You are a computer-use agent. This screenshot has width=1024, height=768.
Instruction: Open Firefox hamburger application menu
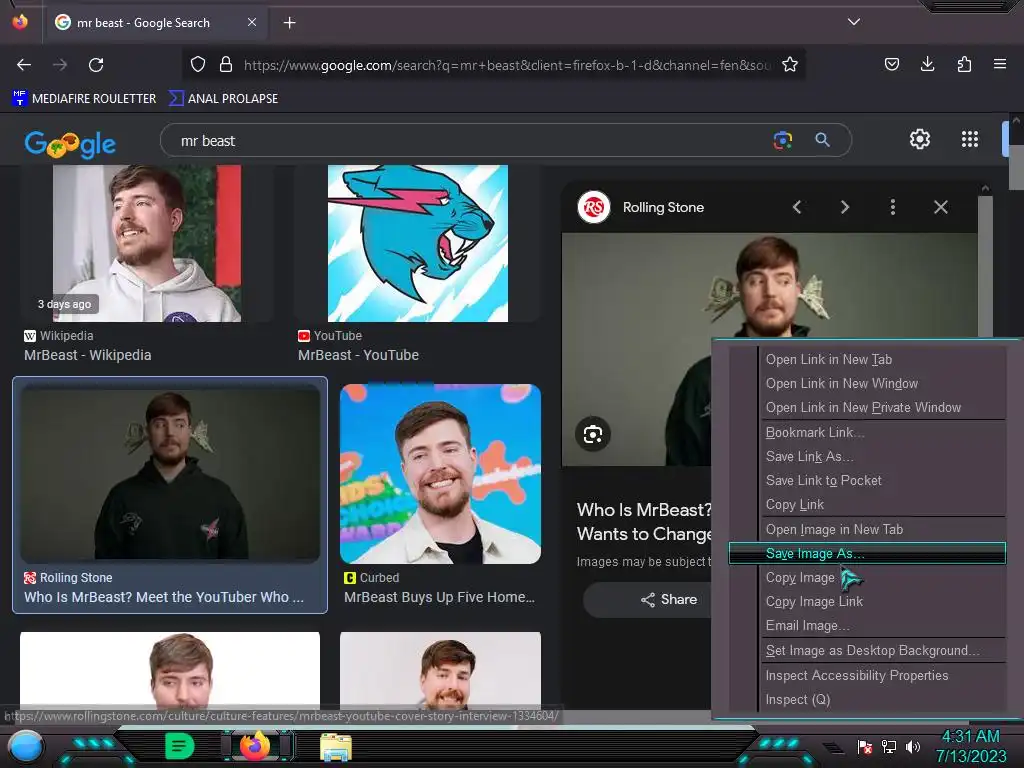pyautogui.click(x=999, y=64)
